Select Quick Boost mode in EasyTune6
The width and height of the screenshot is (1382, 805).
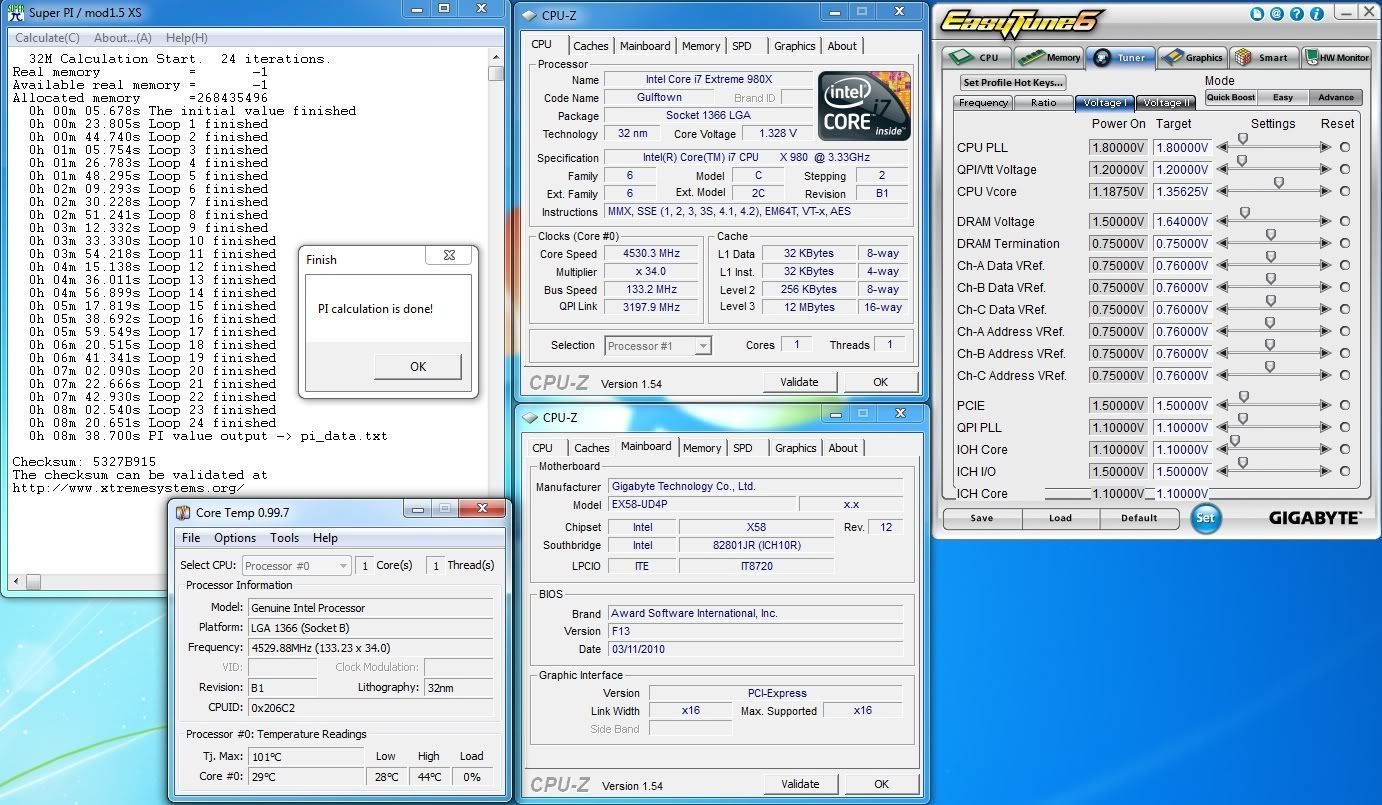point(1231,97)
